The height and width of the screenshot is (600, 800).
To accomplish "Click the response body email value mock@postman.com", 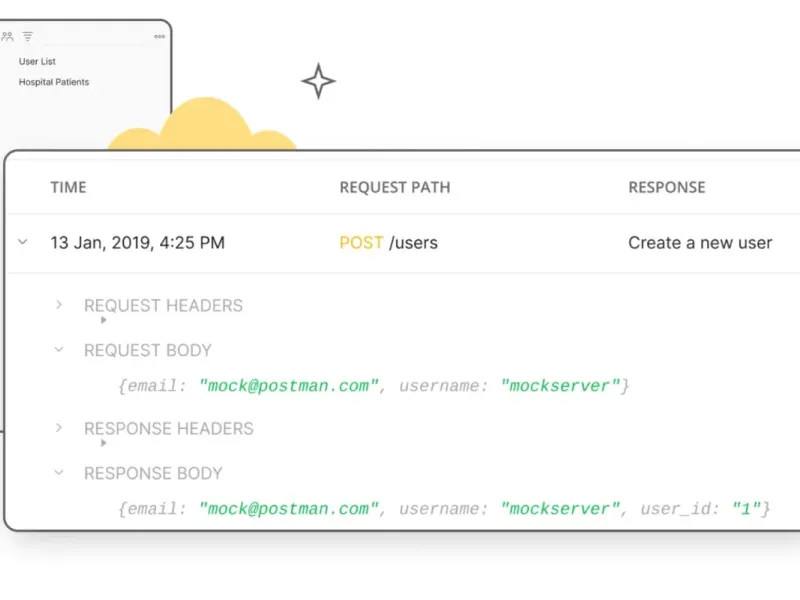I will coord(289,509).
